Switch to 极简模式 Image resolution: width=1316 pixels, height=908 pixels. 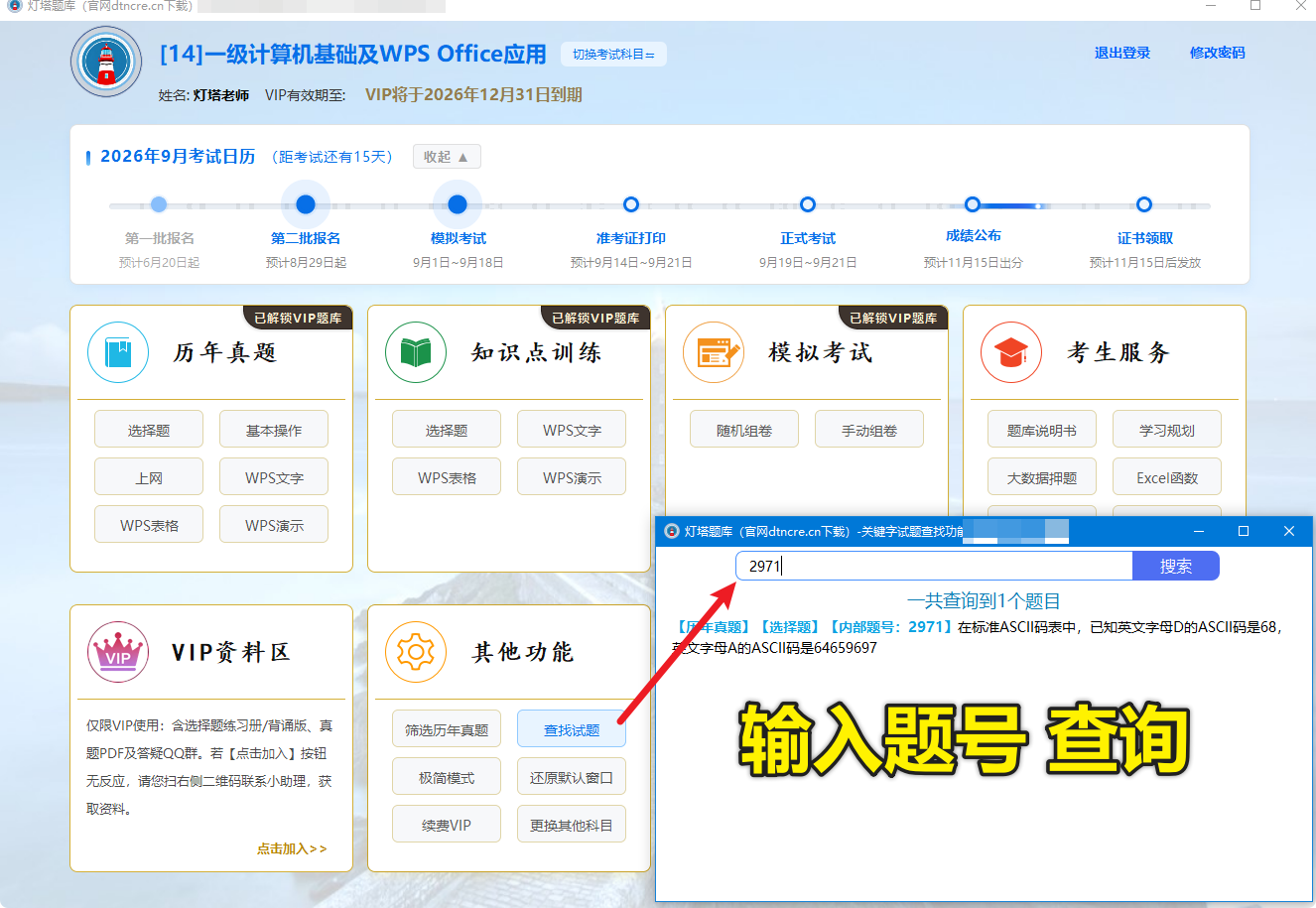447,777
